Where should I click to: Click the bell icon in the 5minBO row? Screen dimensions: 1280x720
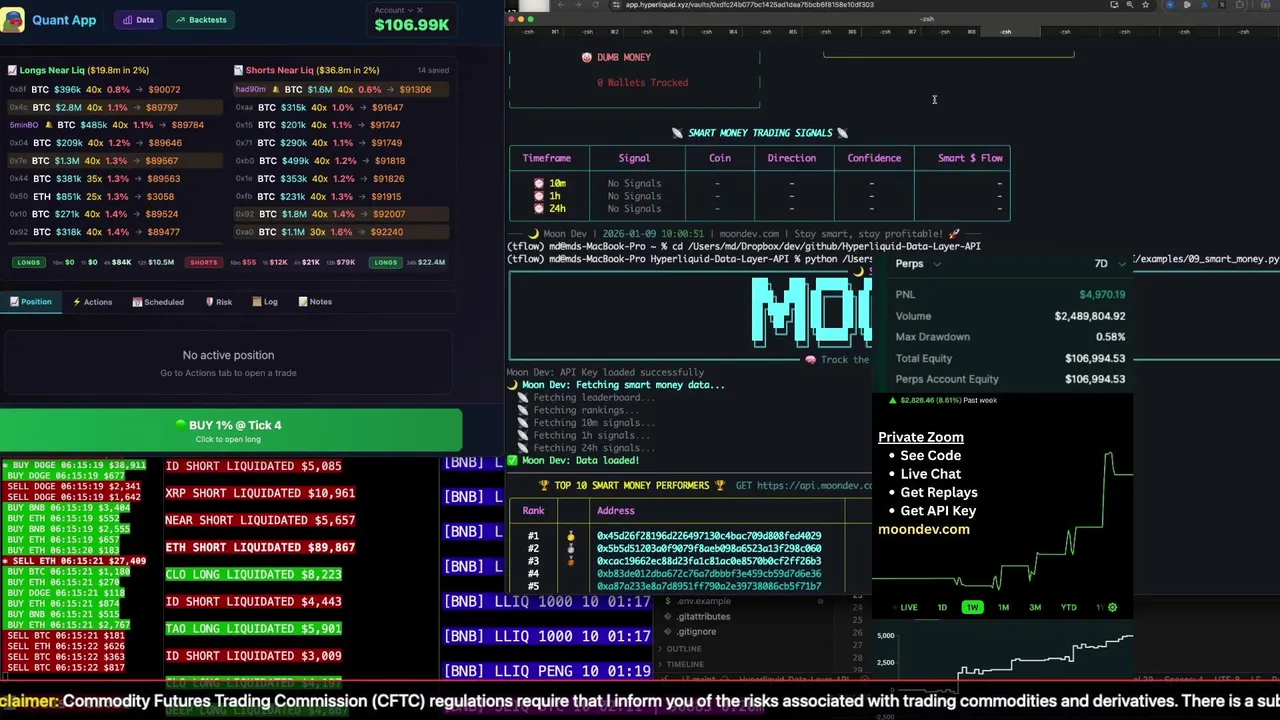pyautogui.click(x=48, y=125)
